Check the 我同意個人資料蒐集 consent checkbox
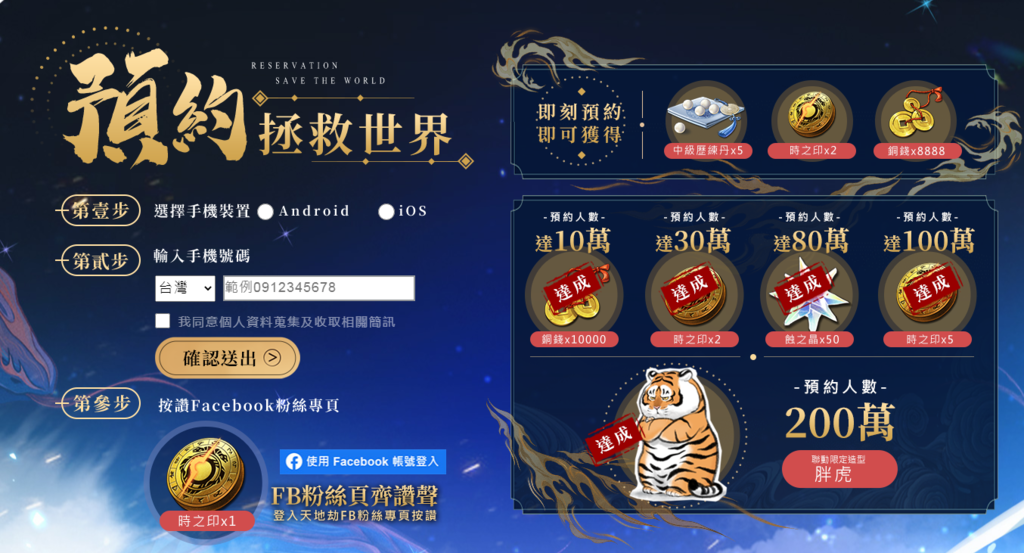This screenshot has width=1024, height=553. (163, 321)
